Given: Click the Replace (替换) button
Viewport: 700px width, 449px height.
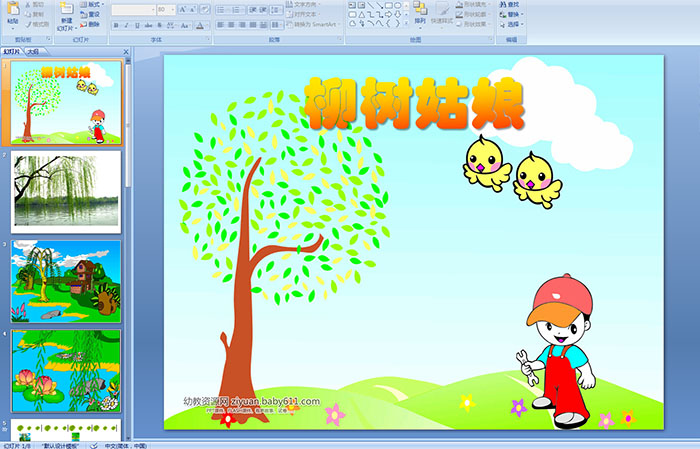Looking at the screenshot, I should (x=512, y=15).
